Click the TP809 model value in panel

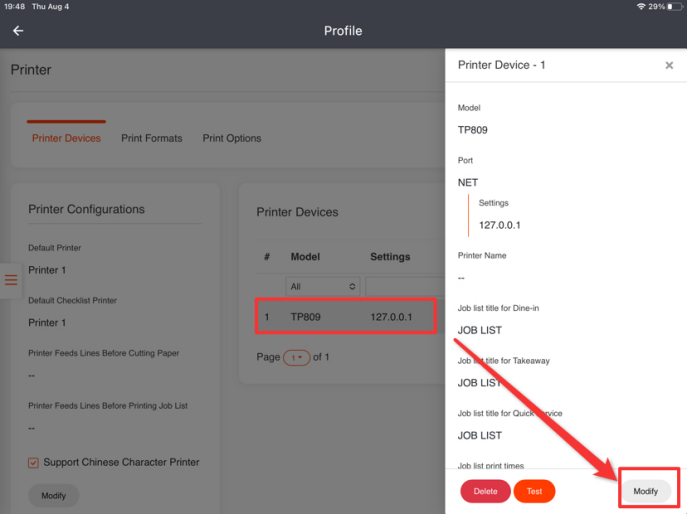pos(473,130)
